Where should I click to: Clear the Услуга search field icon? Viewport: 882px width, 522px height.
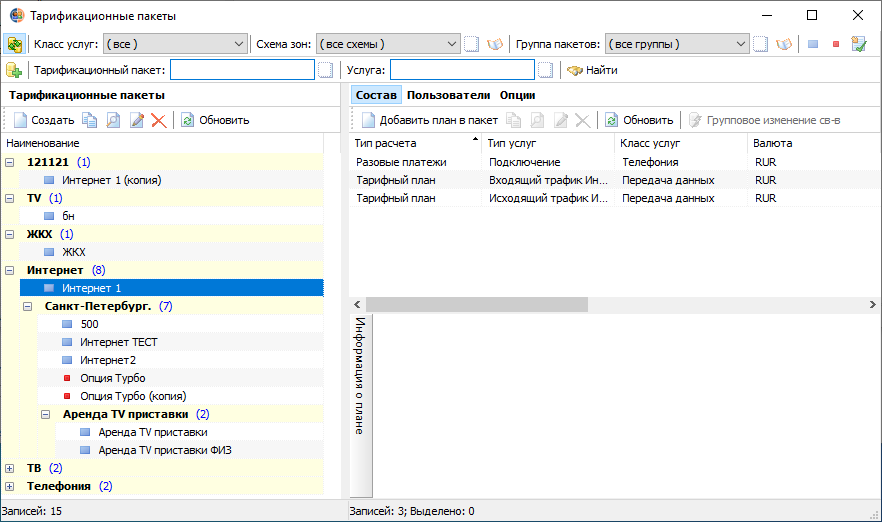pyautogui.click(x=546, y=70)
